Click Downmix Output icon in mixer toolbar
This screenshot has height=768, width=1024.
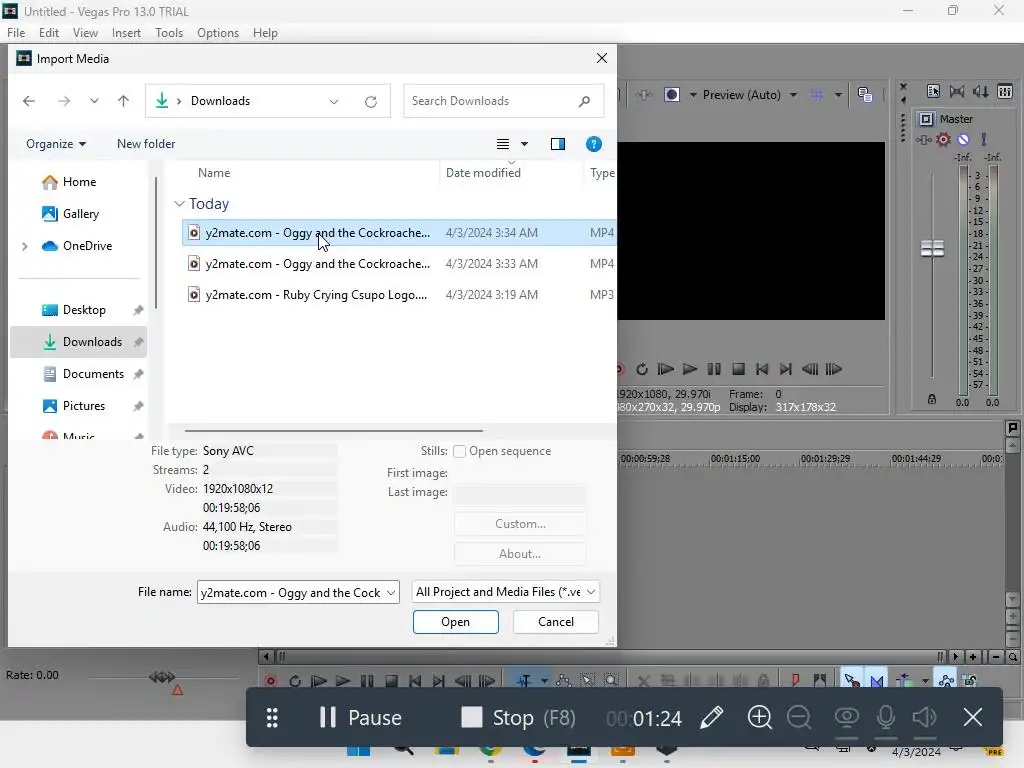[957, 91]
